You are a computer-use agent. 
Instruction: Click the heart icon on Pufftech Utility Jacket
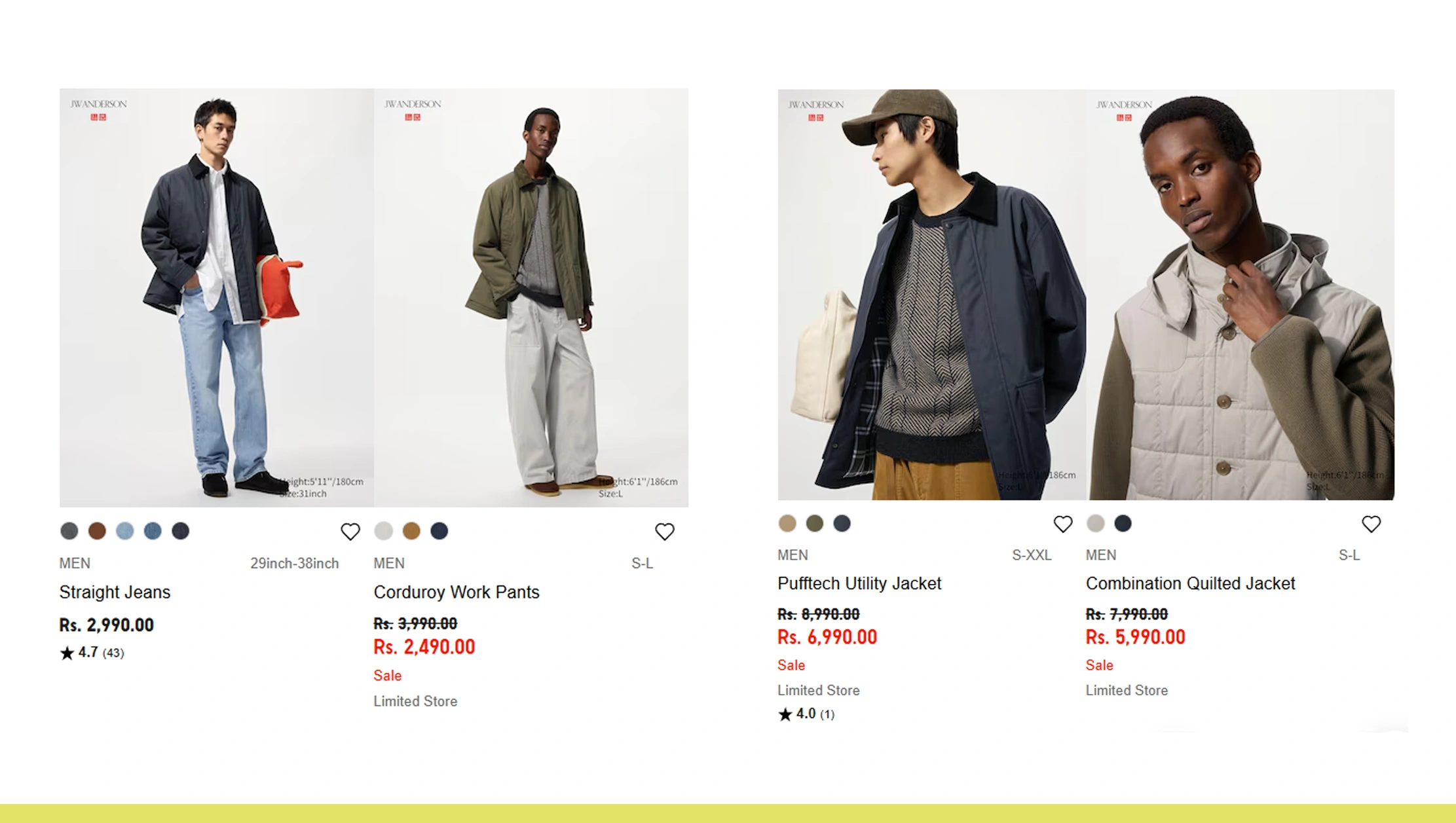1063,524
